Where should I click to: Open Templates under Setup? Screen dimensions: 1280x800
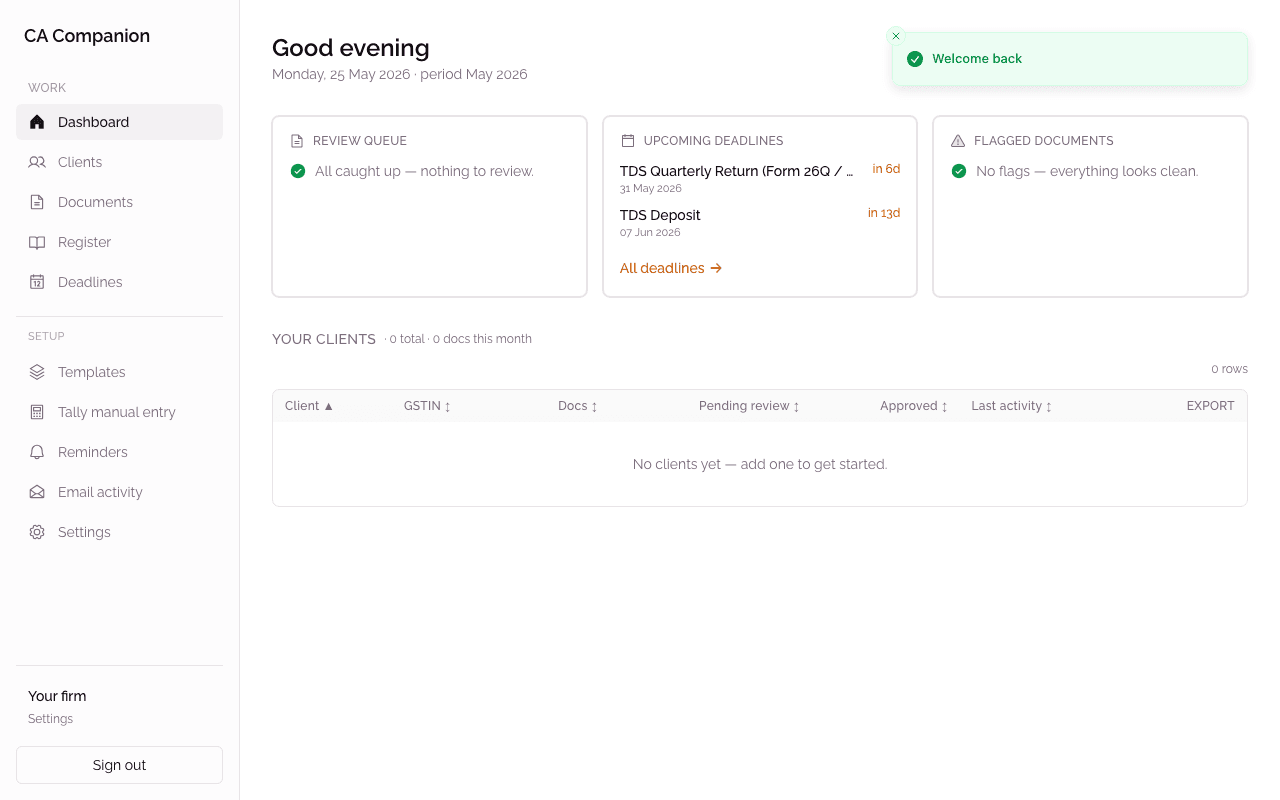click(119, 372)
